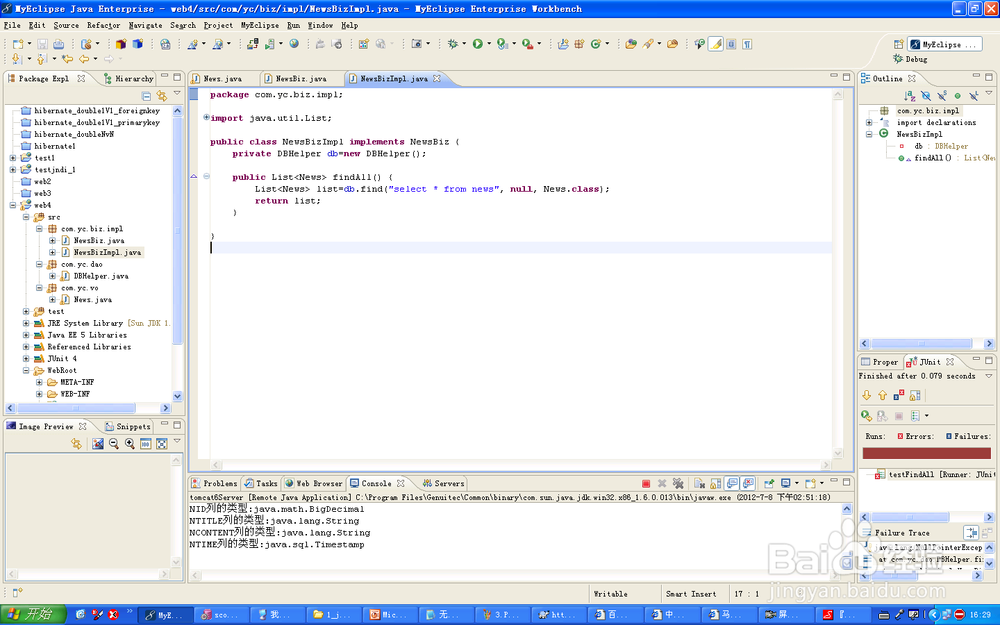Collapse the web4 project node
This screenshot has height=625, width=1000.
13,205
